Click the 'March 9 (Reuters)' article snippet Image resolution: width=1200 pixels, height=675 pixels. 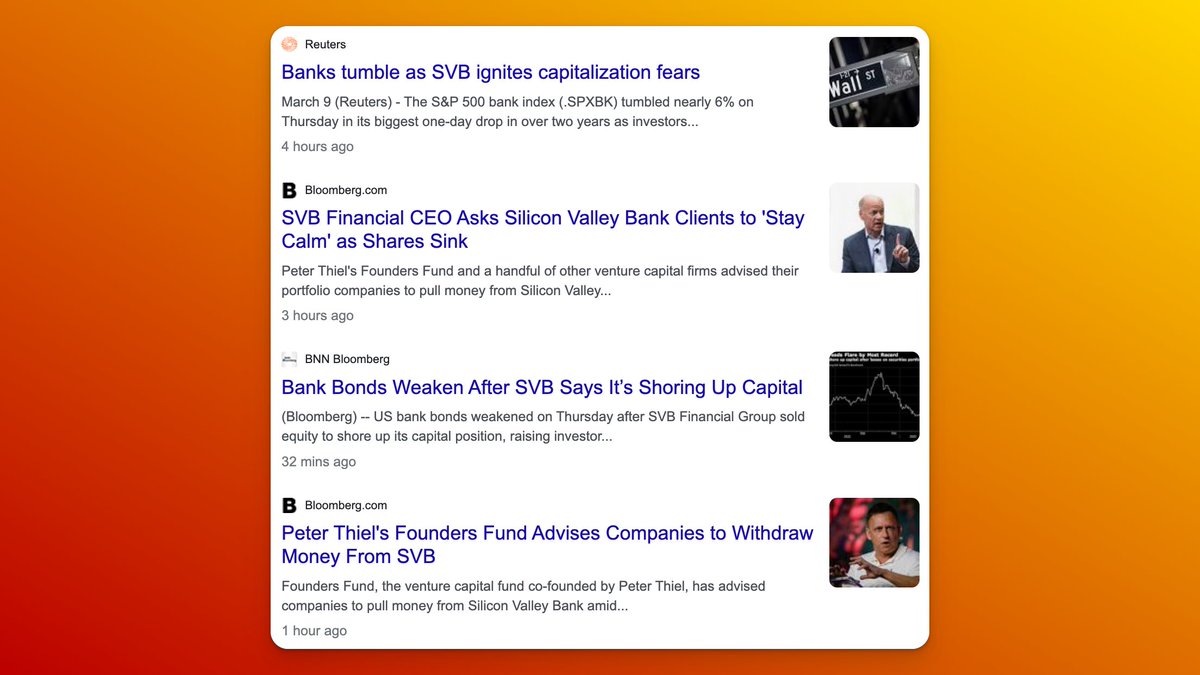pyautogui.click(x=517, y=111)
